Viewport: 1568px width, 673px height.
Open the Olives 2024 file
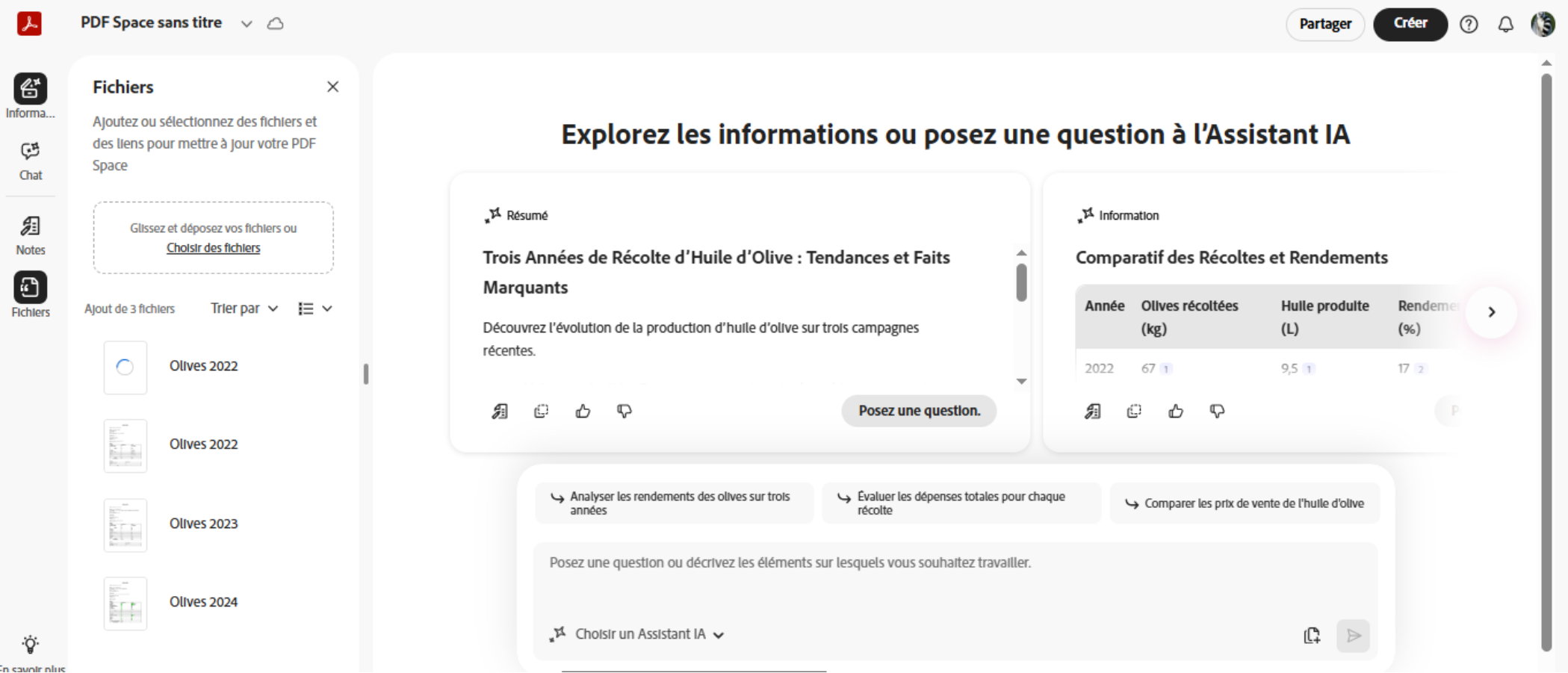point(205,603)
